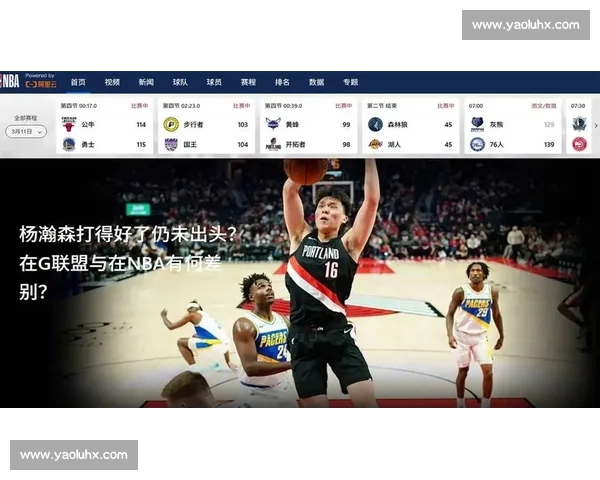Click the 76ers team logo
This screenshot has height=480, width=600.
[477, 144]
